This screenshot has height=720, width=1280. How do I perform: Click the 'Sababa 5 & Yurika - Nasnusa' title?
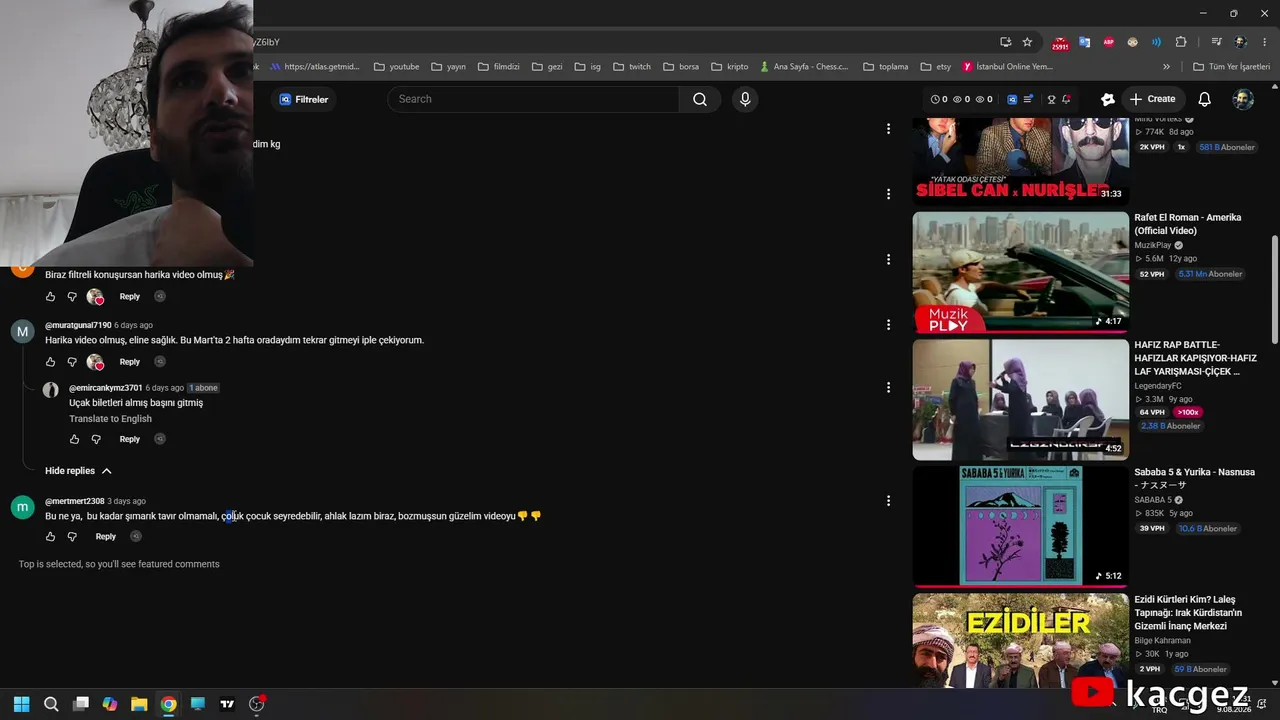[1194, 479]
